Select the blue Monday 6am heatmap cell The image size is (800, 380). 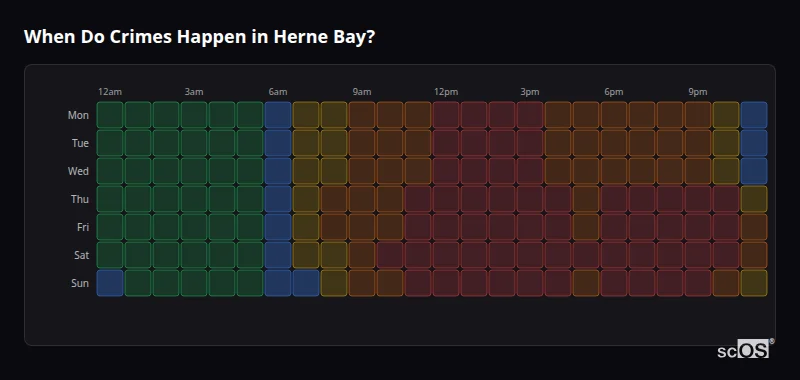pyautogui.click(x=278, y=115)
